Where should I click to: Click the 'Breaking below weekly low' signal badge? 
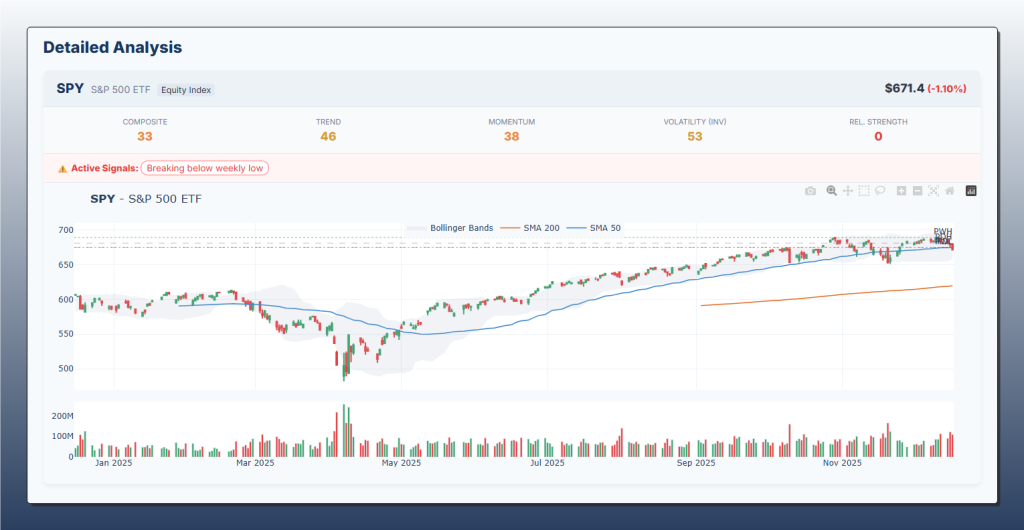[x=204, y=168]
